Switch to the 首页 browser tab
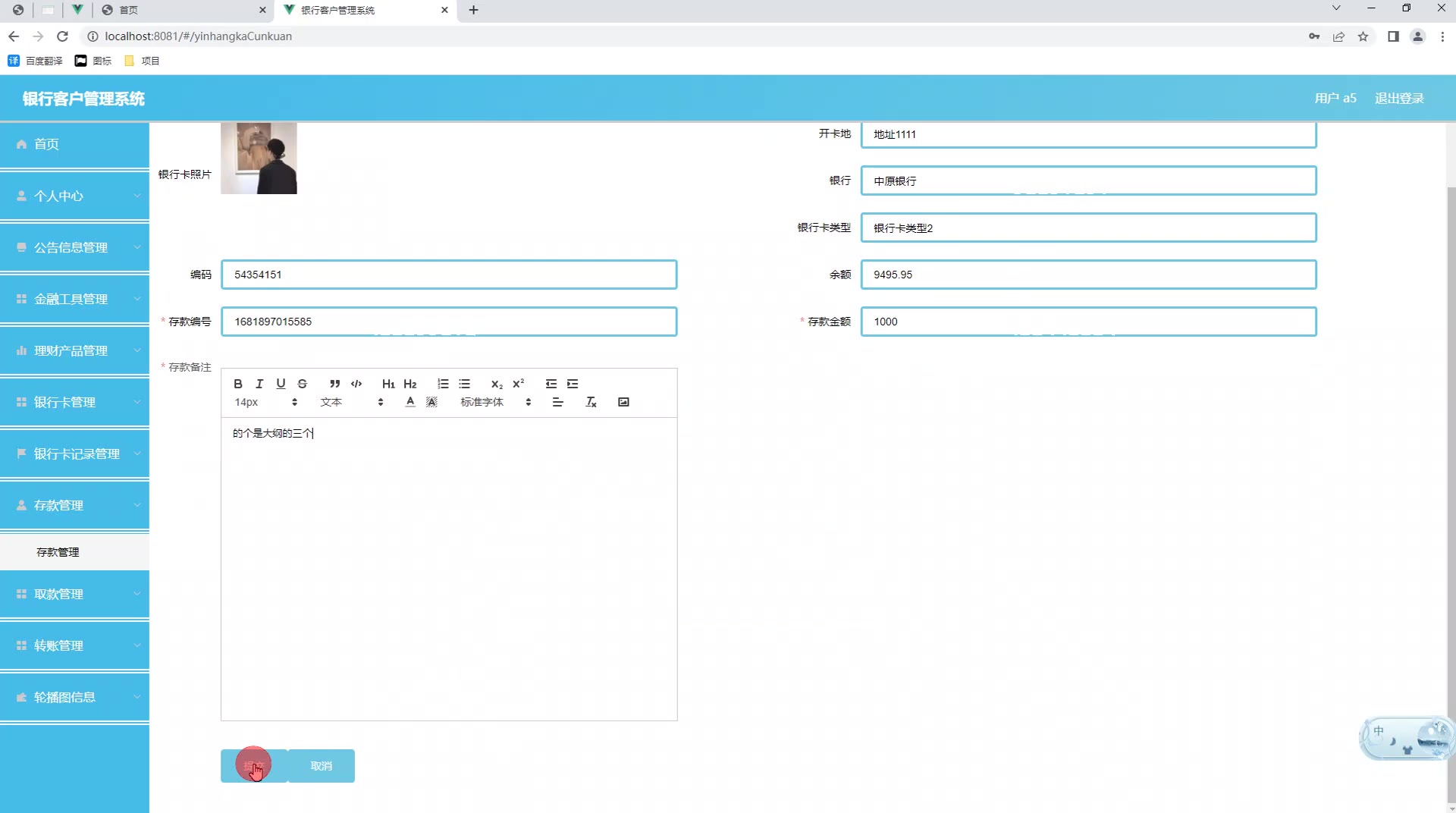Image resolution: width=1456 pixels, height=813 pixels. [x=182, y=10]
